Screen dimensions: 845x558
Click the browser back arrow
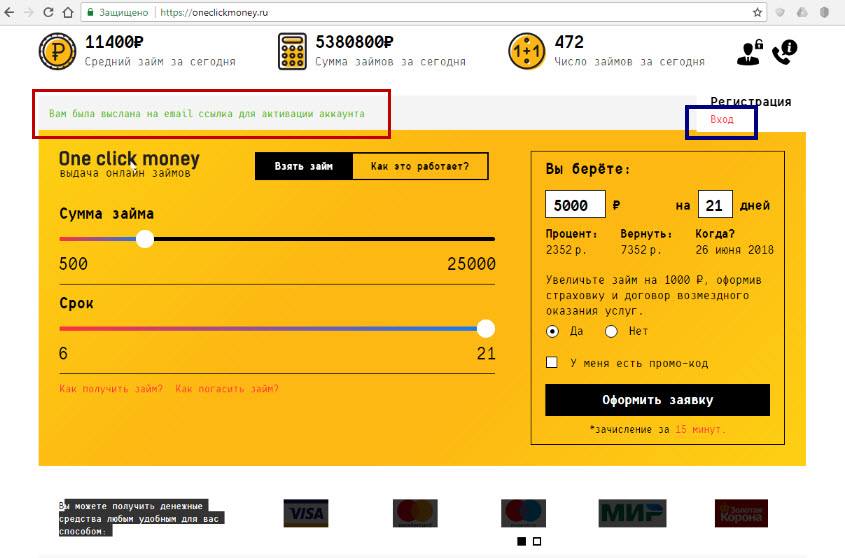[10, 12]
